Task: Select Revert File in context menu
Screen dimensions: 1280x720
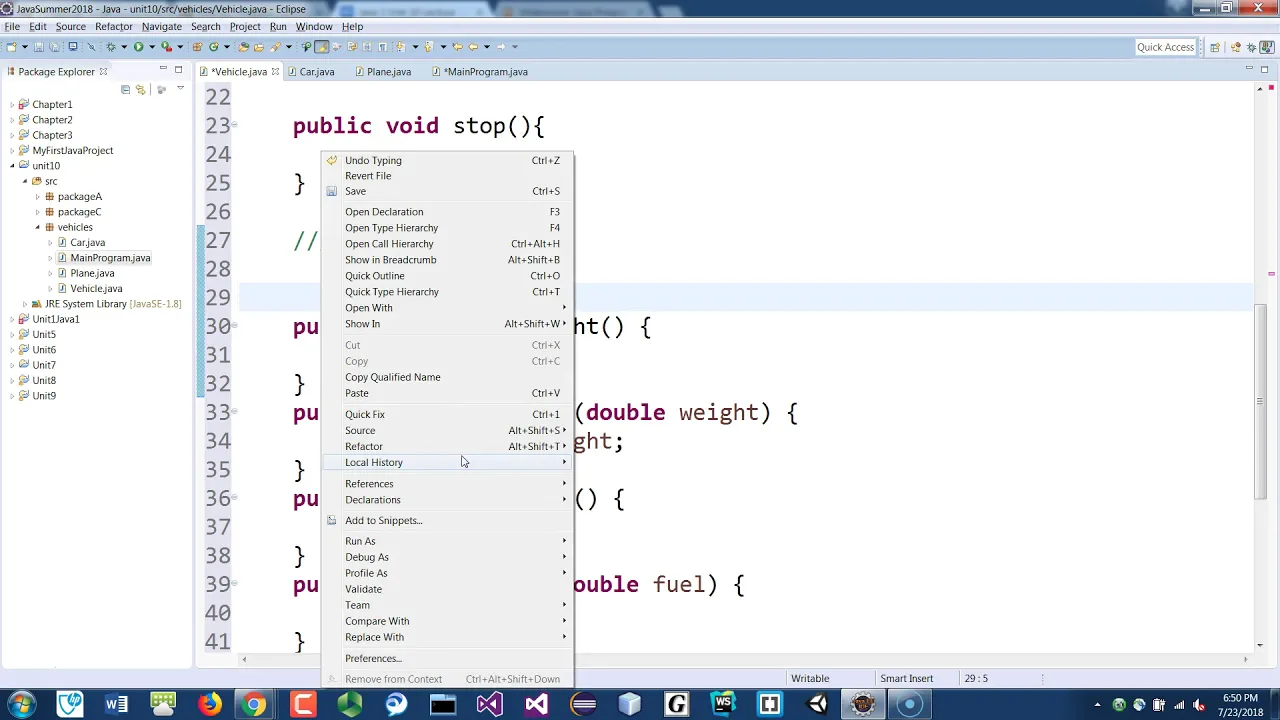Action: (x=448, y=176)
